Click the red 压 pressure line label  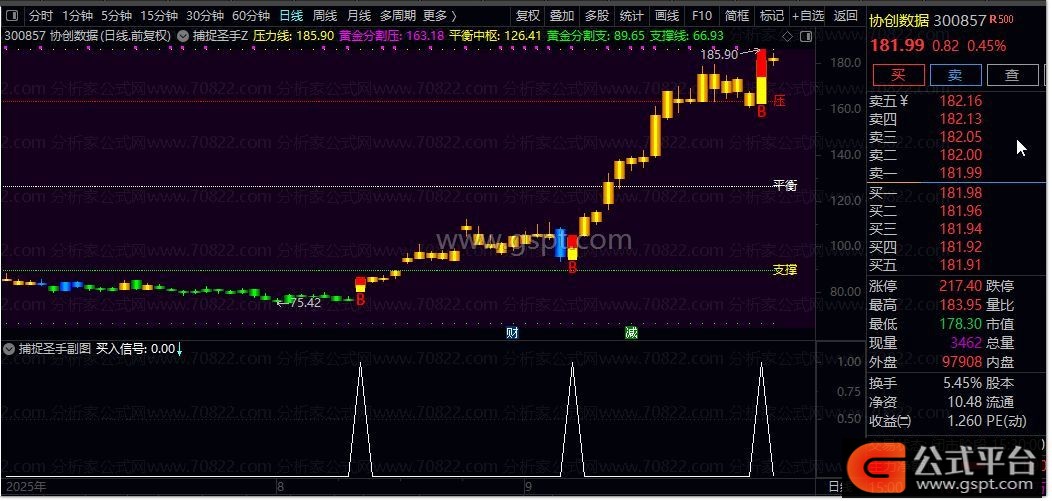coord(779,101)
